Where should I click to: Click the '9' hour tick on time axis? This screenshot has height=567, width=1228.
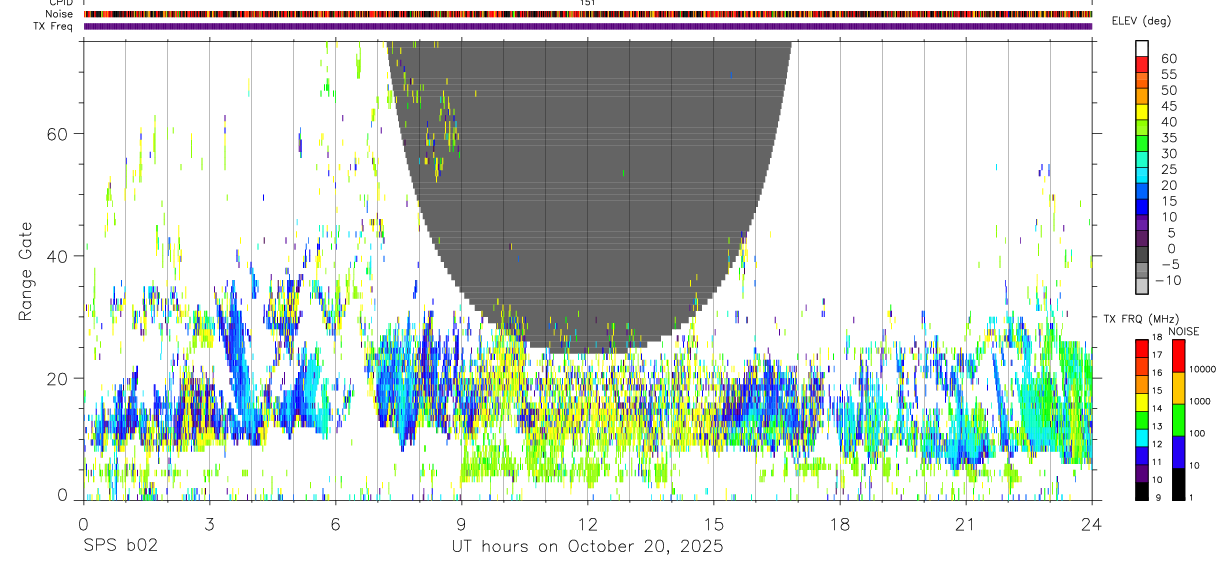click(461, 523)
